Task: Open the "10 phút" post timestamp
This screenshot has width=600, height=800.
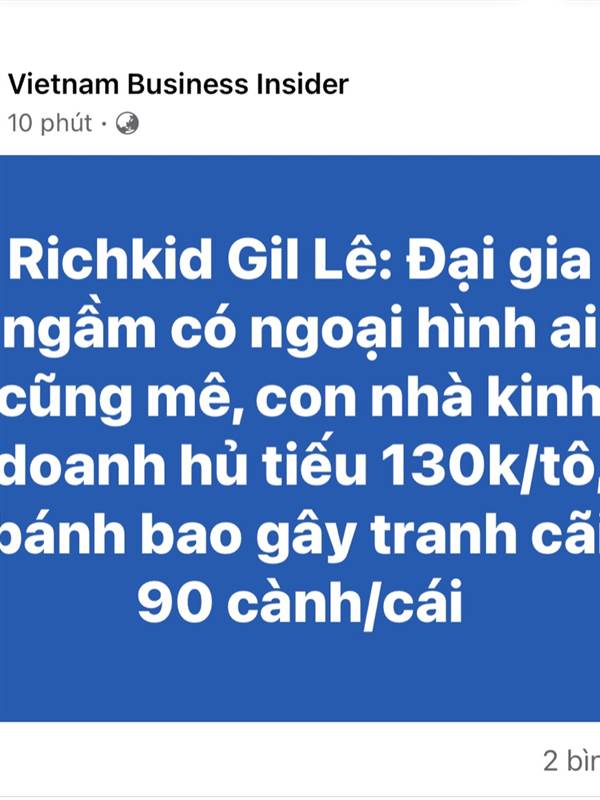Action: coord(50,123)
